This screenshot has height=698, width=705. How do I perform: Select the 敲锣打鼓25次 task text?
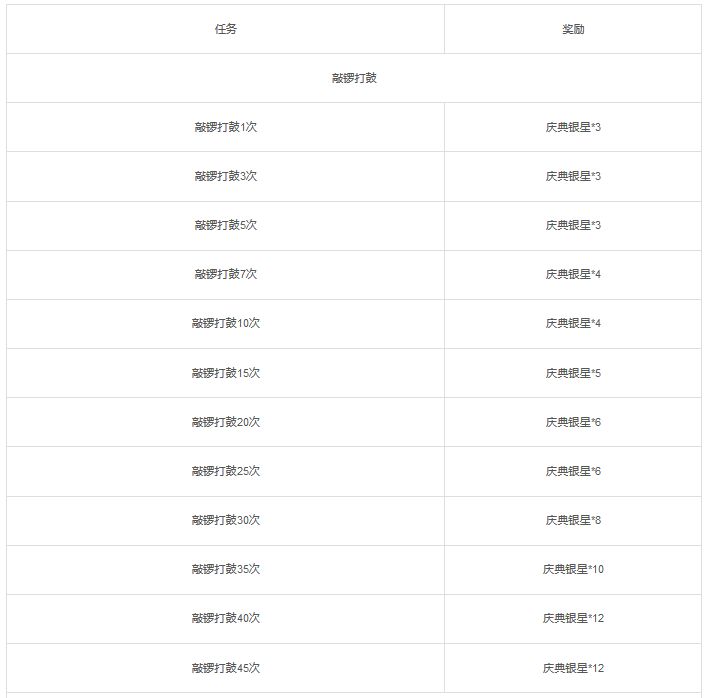pyautogui.click(x=226, y=471)
